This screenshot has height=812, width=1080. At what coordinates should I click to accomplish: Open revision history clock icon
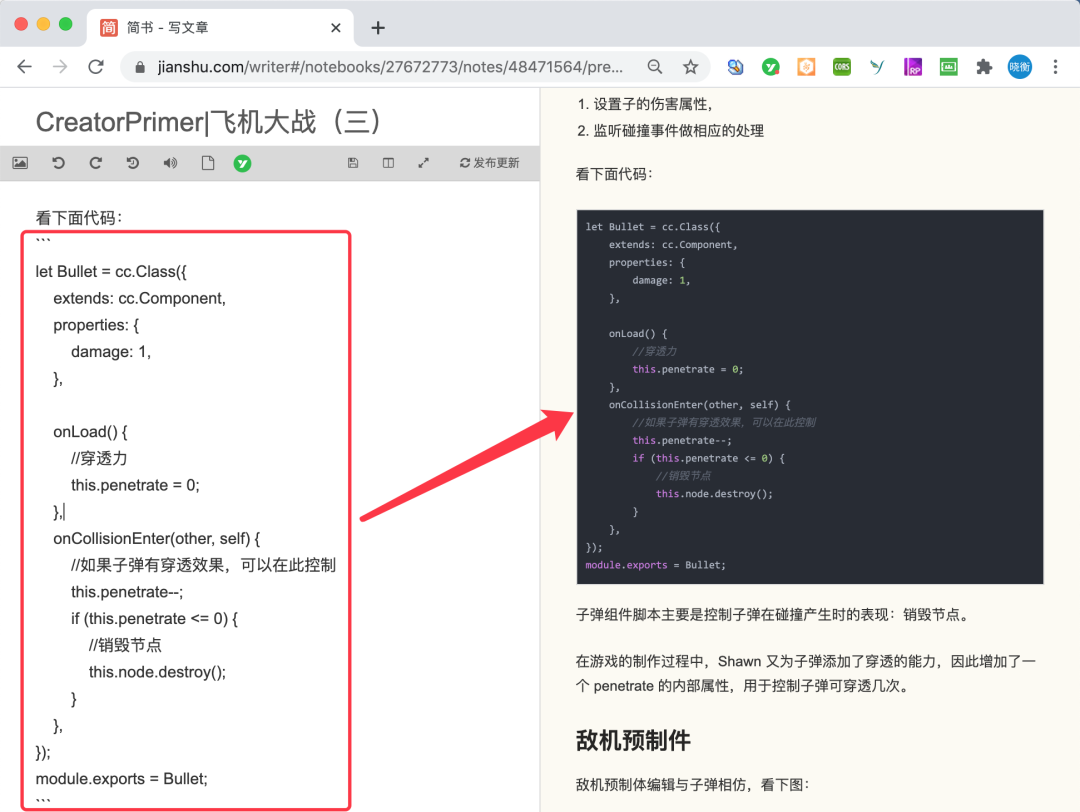click(x=133, y=163)
